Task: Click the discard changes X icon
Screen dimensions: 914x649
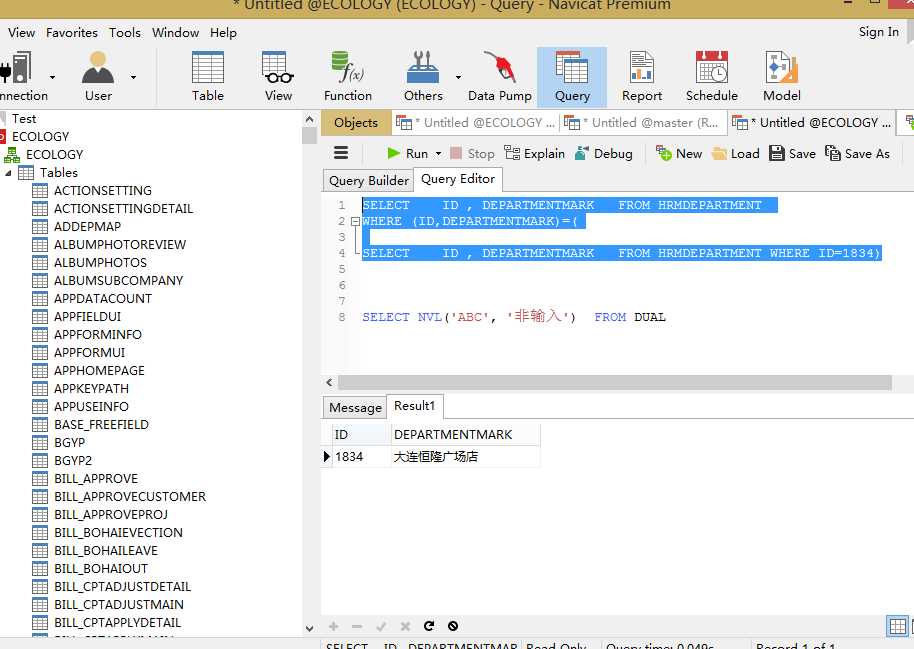Action: point(405,626)
